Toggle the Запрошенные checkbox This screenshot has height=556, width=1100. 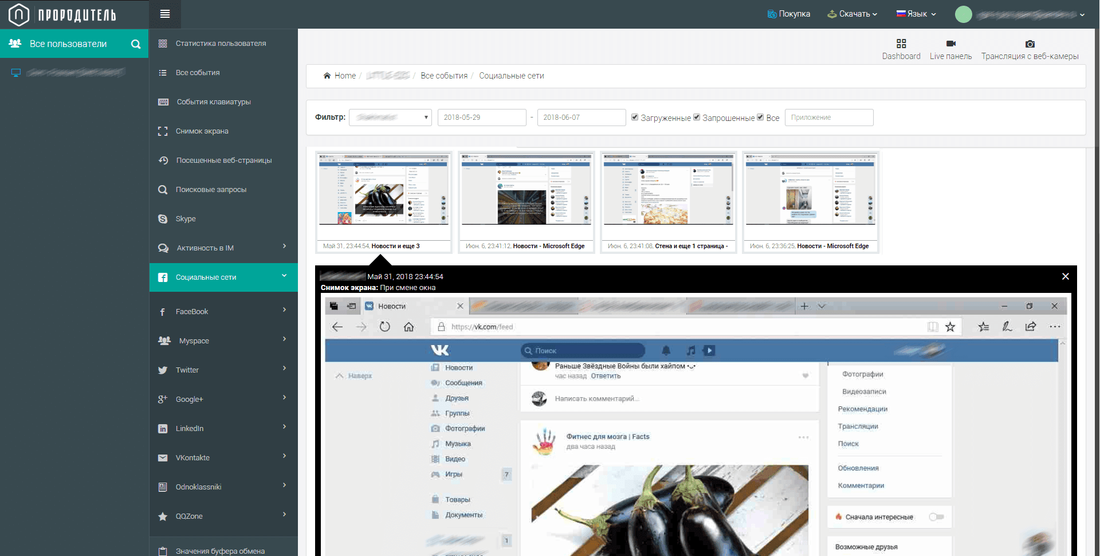(x=697, y=117)
